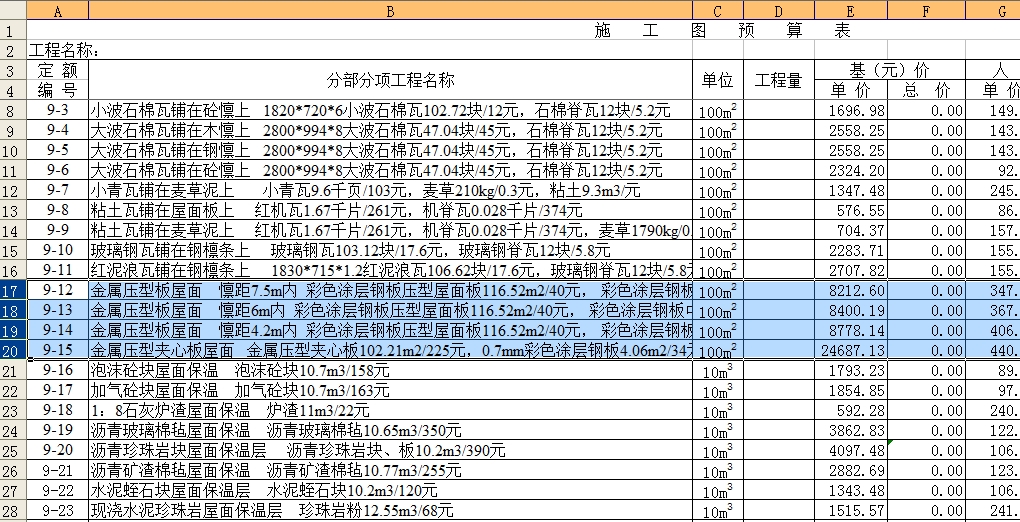Click quota number cell 9-12
Image resolution: width=1020 pixels, height=522 pixels.
pos(57,290)
